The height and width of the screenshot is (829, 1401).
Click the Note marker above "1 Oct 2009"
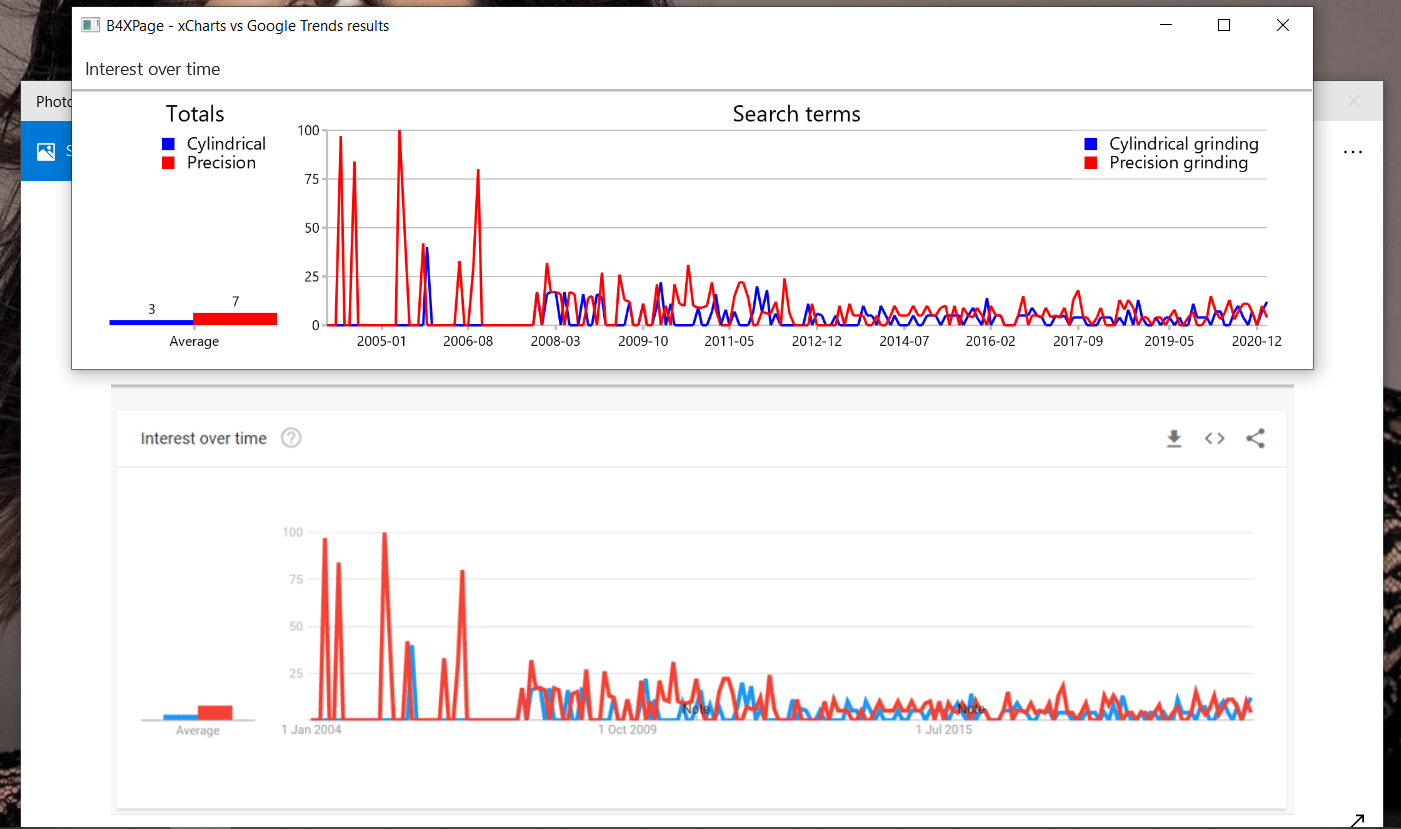coord(696,709)
